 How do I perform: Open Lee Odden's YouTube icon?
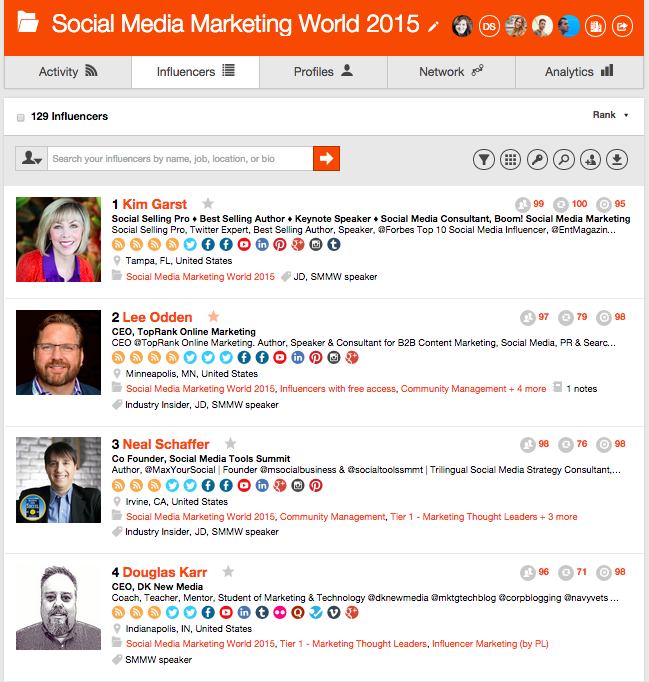(280, 358)
